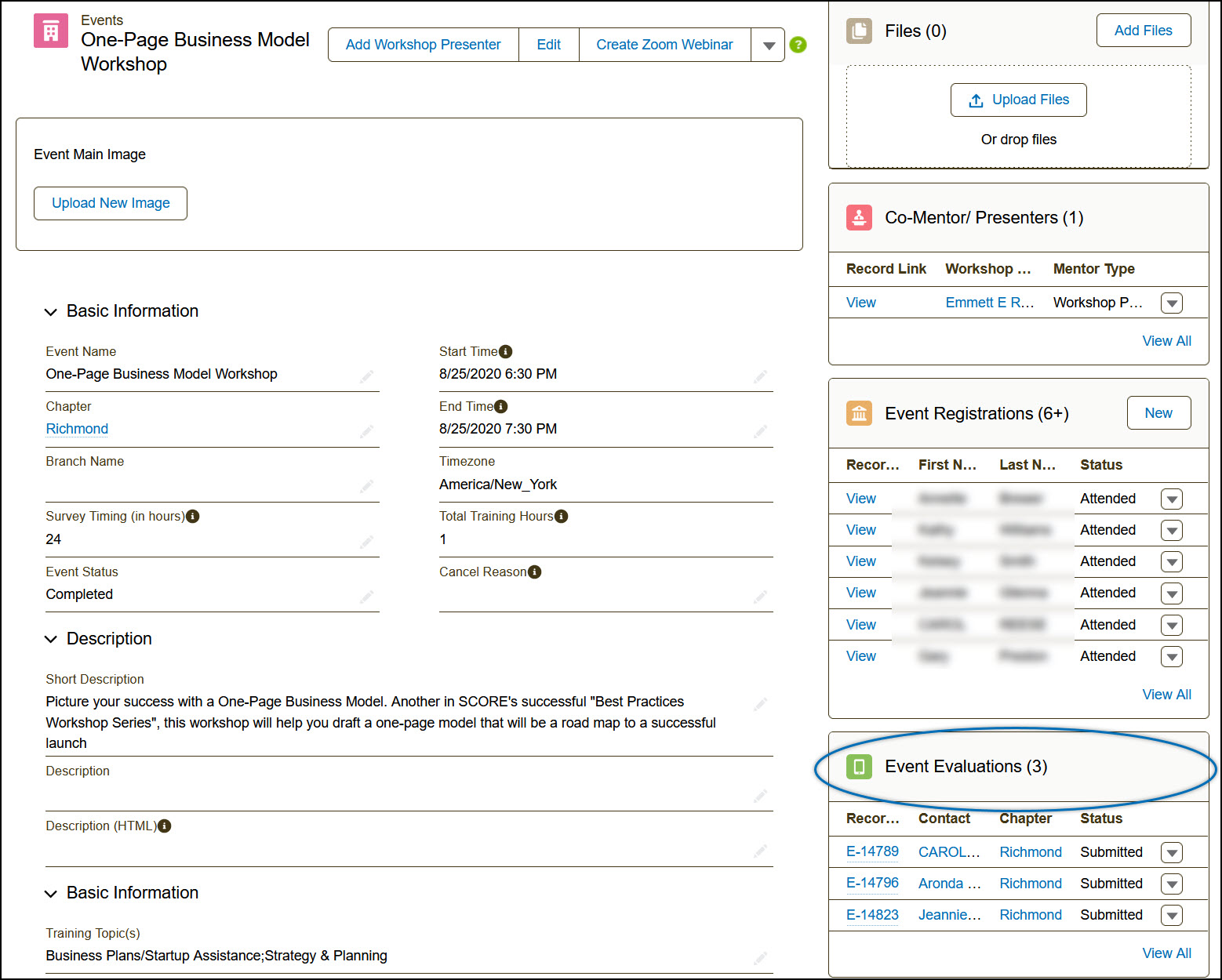Click the Upload Files button
The image size is (1222, 980).
(1018, 100)
